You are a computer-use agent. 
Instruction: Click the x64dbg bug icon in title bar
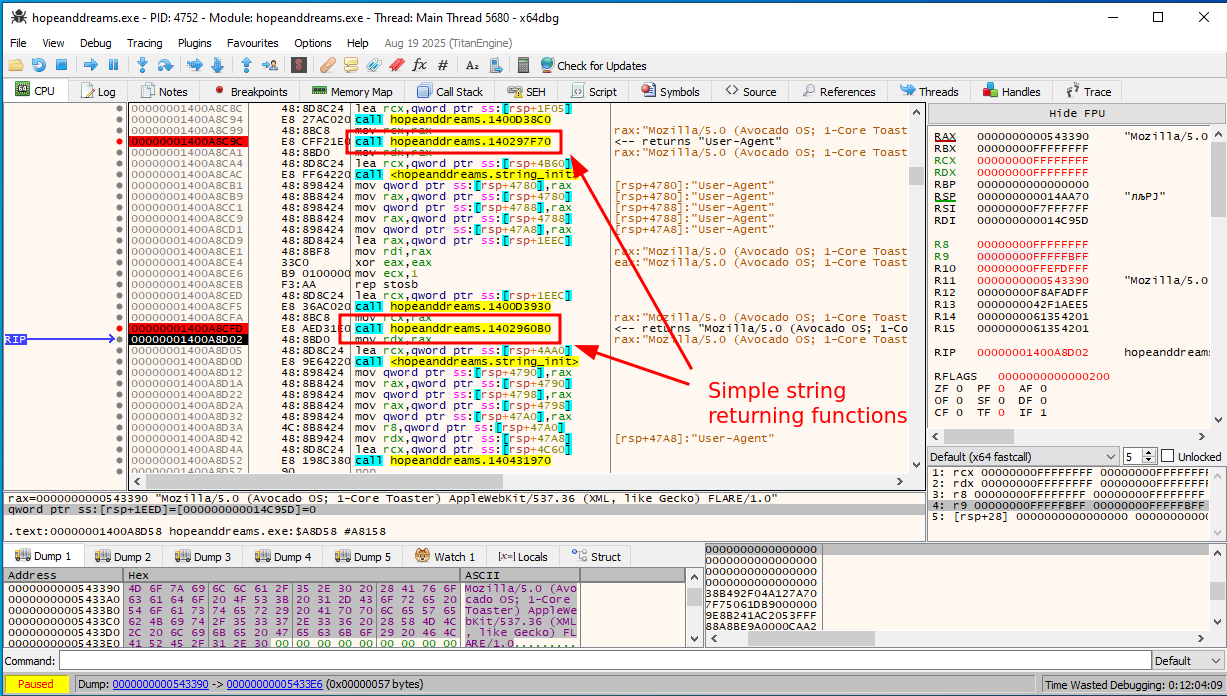point(17,17)
